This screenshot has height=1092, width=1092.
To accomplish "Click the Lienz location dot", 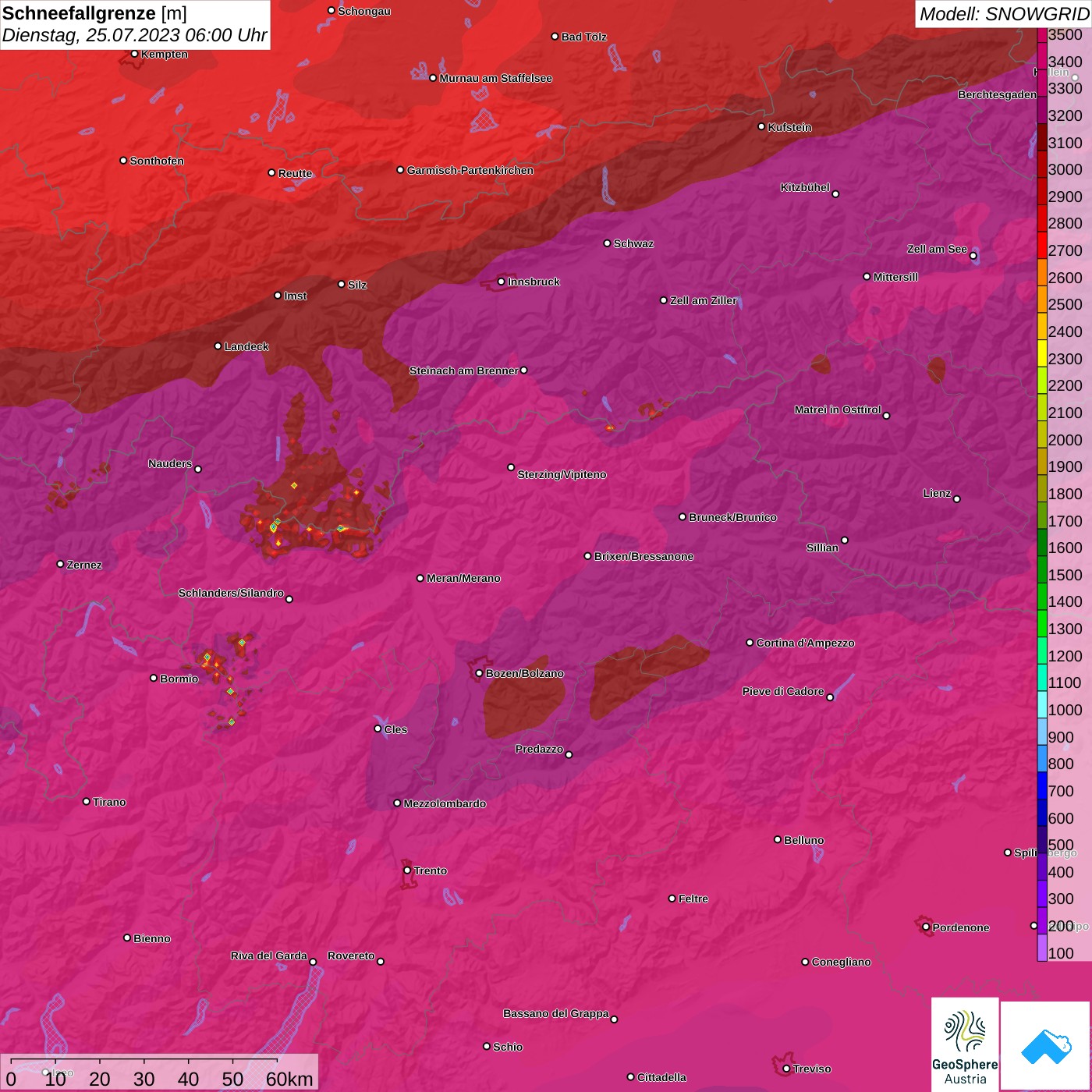I will tap(957, 499).
